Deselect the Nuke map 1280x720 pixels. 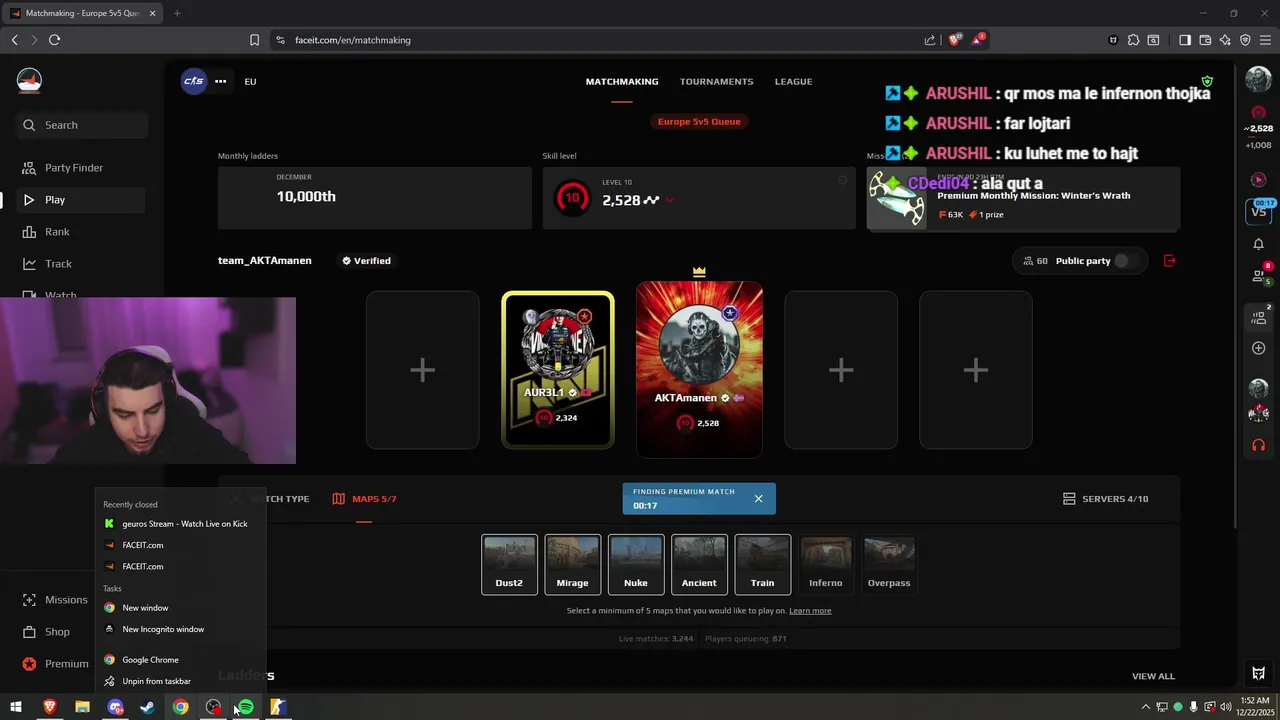(x=636, y=565)
